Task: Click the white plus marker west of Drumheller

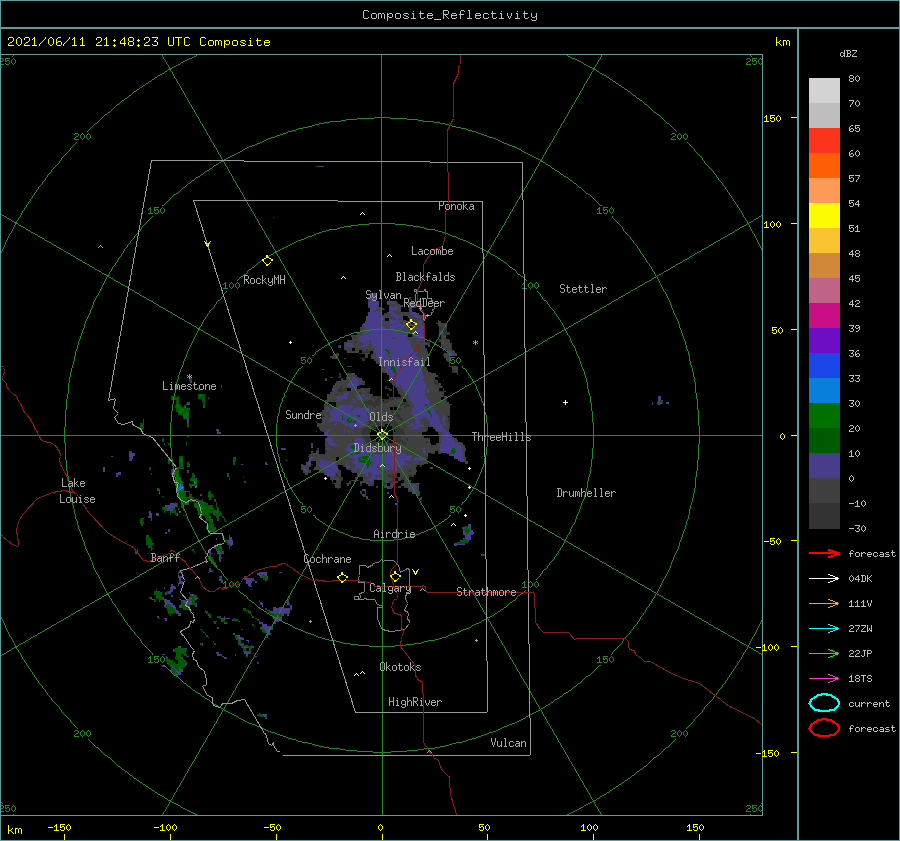Action: pyautogui.click(x=565, y=402)
